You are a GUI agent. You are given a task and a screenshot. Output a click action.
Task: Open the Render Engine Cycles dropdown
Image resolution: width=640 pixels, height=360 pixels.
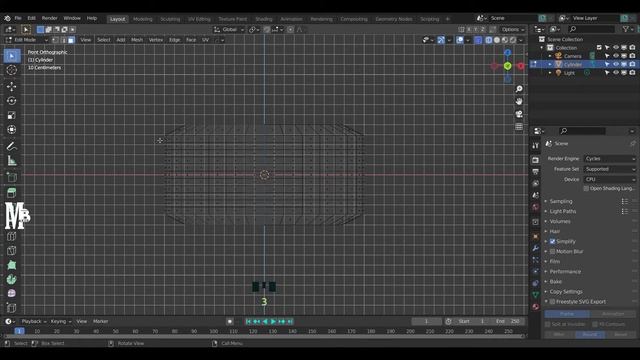610,159
